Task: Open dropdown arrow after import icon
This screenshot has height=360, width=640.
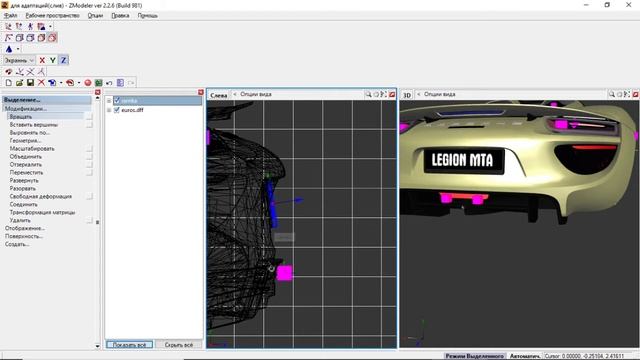Action: [x=61, y=83]
